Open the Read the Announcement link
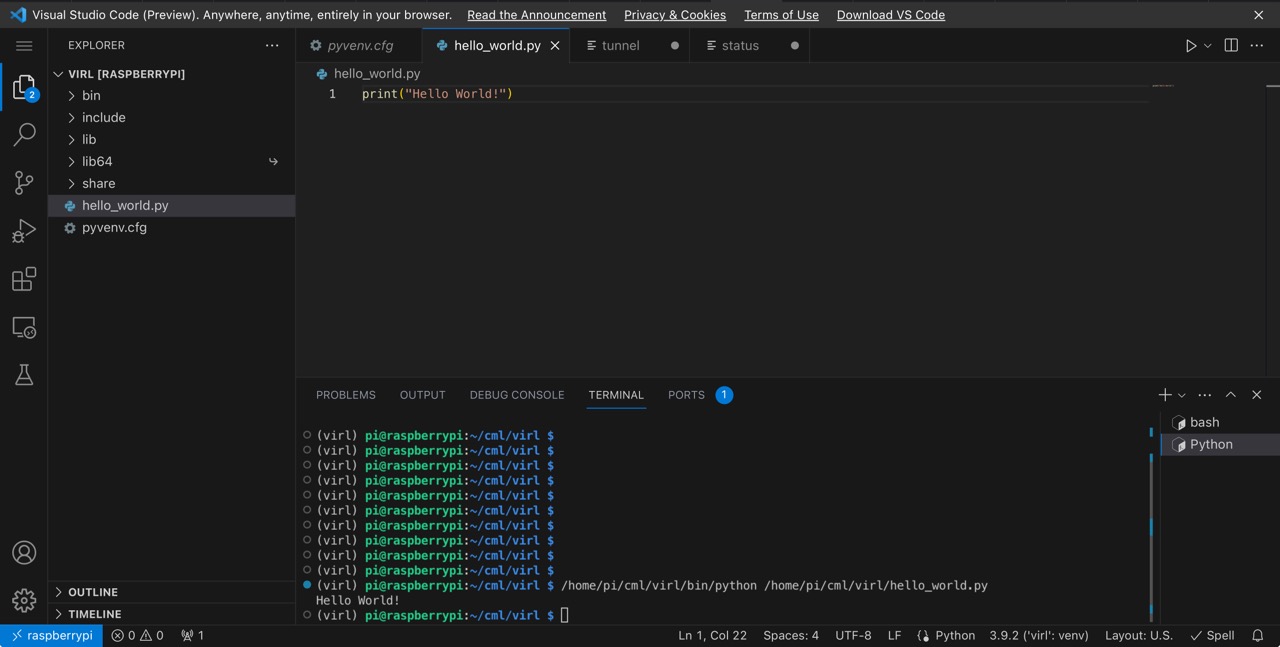This screenshot has width=1280, height=647. click(536, 15)
